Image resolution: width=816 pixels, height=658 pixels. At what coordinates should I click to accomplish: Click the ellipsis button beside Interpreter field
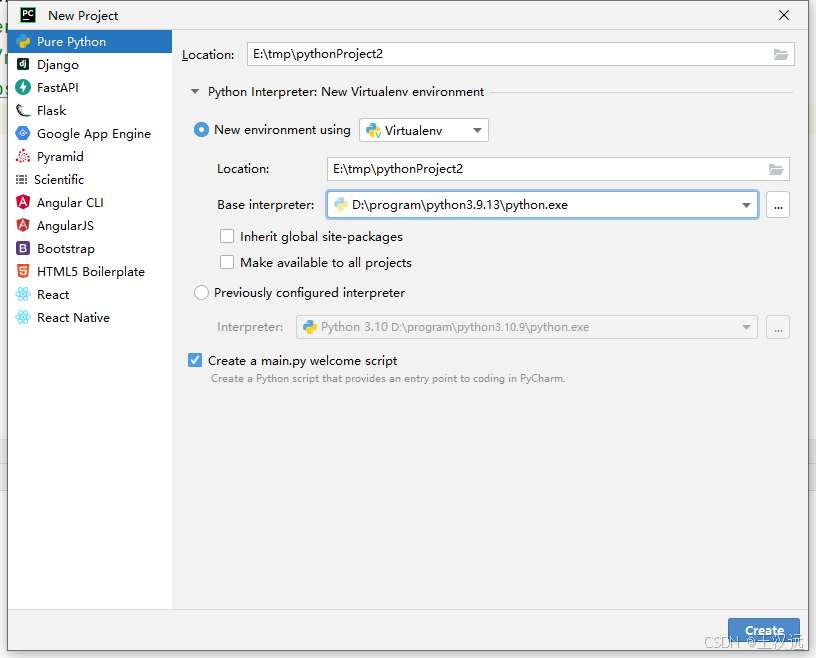777,327
